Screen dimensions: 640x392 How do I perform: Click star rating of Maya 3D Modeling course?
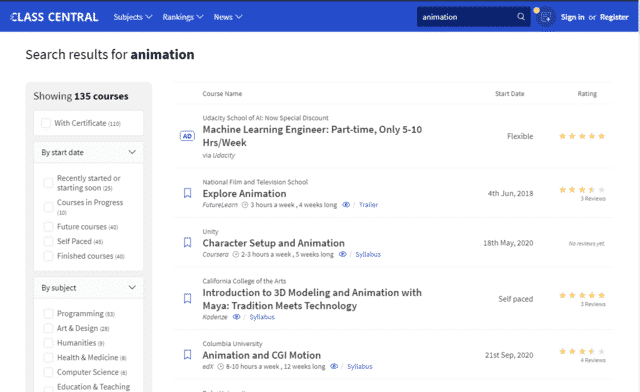pyautogui.click(x=582, y=295)
